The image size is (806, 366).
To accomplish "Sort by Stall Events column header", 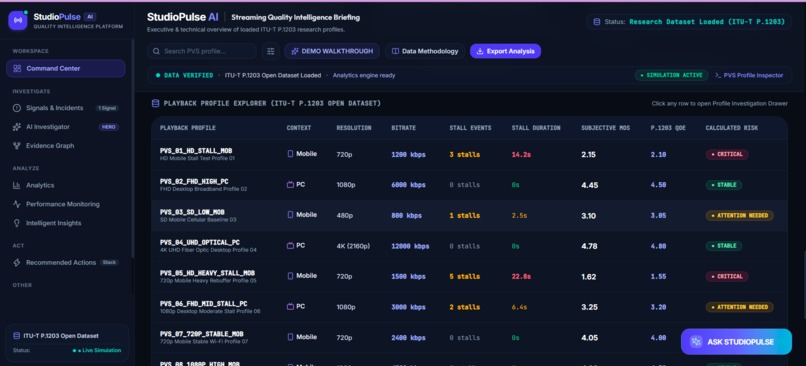I will point(470,128).
